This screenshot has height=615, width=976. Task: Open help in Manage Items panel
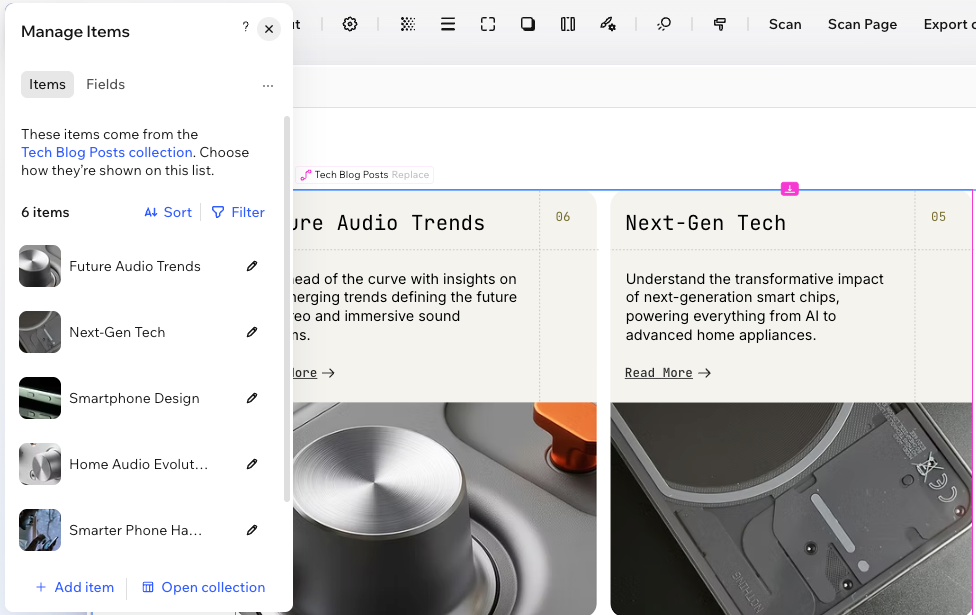tap(245, 27)
